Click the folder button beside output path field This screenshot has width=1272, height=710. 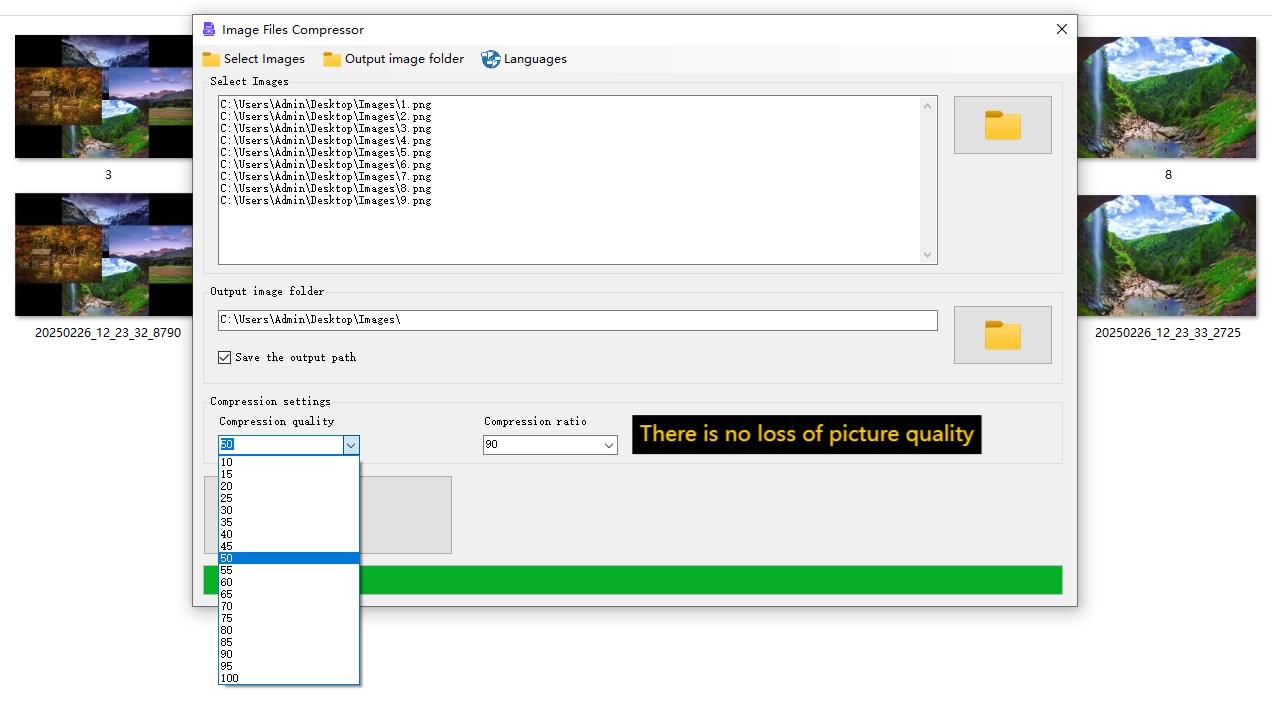(1002, 335)
